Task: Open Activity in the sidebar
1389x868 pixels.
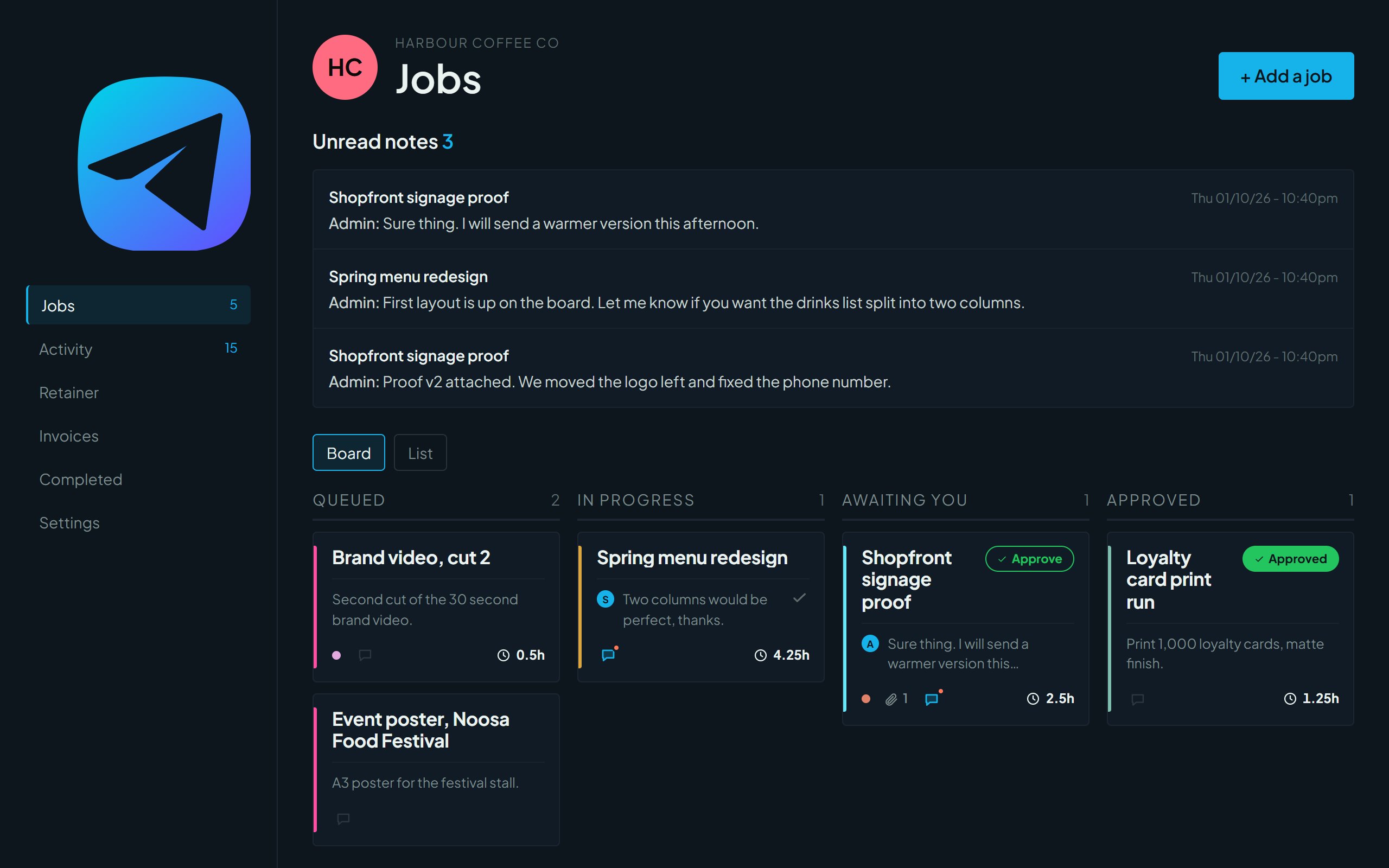Action: pyautogui.click(x=138, y=348)
